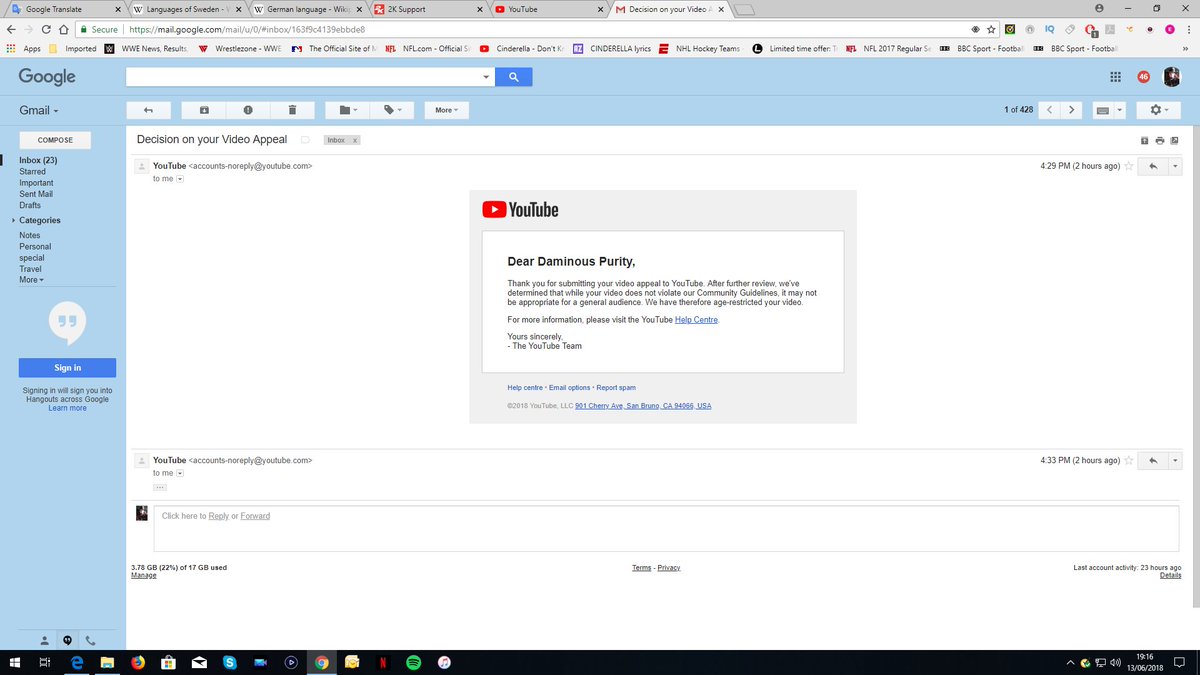Expand the More labels list
This screenshot has width=1200, height=675.
click(31, 280)
